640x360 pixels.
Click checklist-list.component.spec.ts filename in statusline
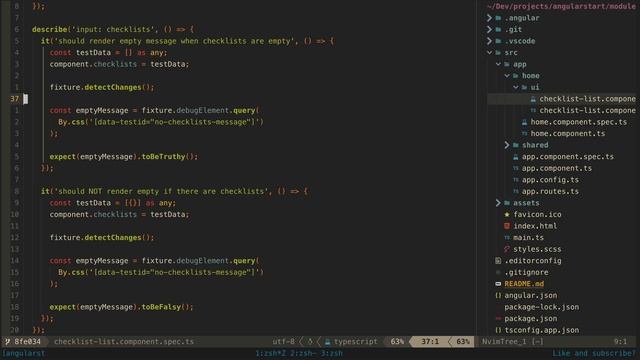pyautogui.click(x=124, y=342)
